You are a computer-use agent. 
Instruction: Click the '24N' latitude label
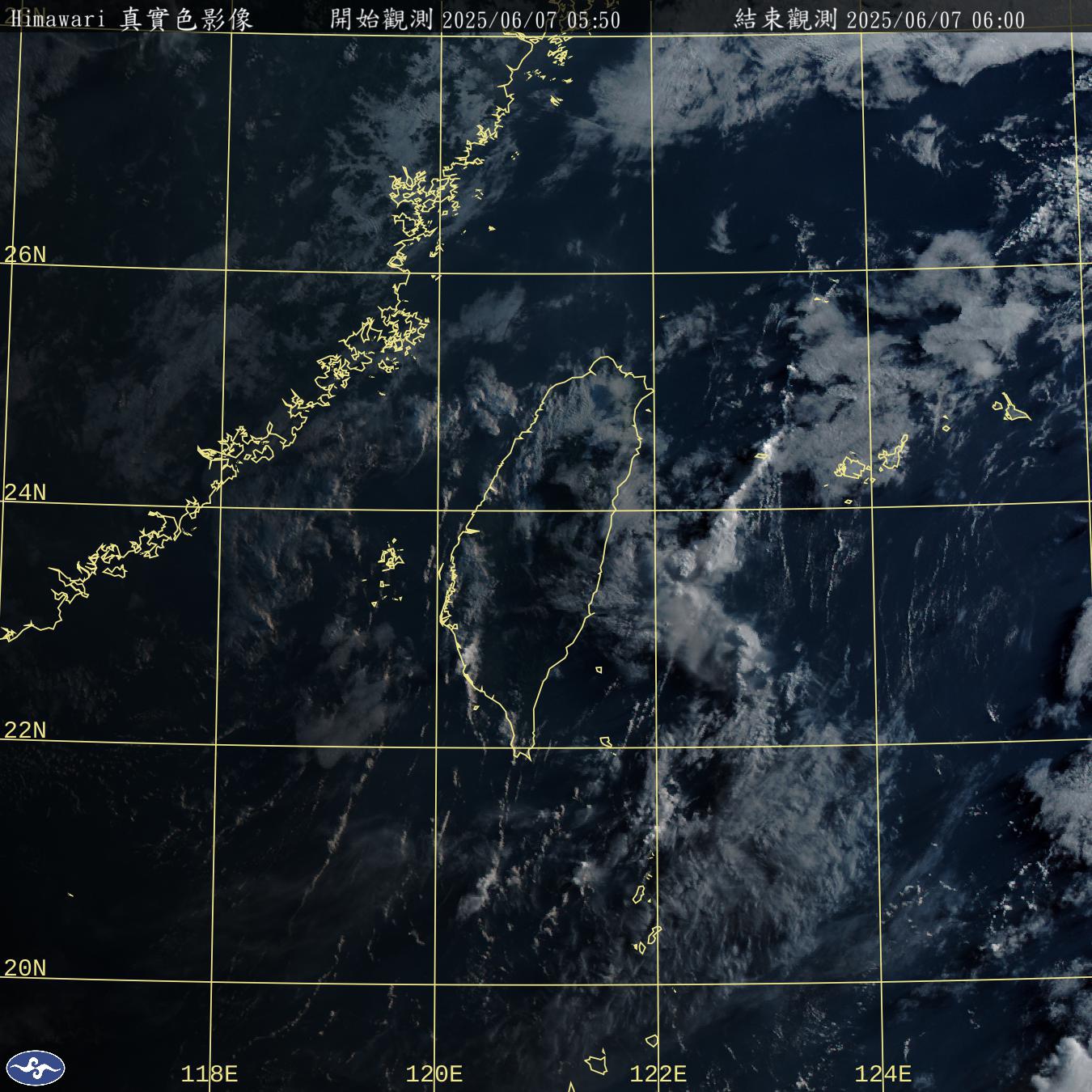click(25, 493)
